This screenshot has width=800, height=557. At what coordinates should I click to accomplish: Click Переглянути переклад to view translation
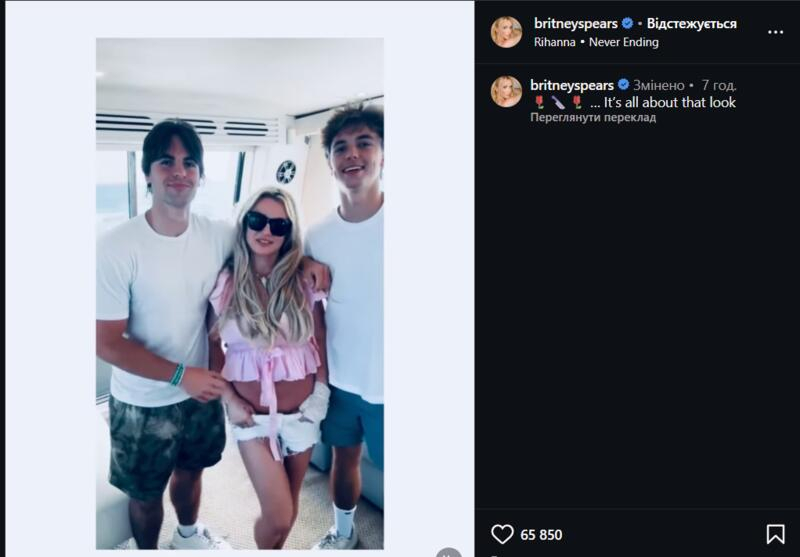(x=593, y=117)
